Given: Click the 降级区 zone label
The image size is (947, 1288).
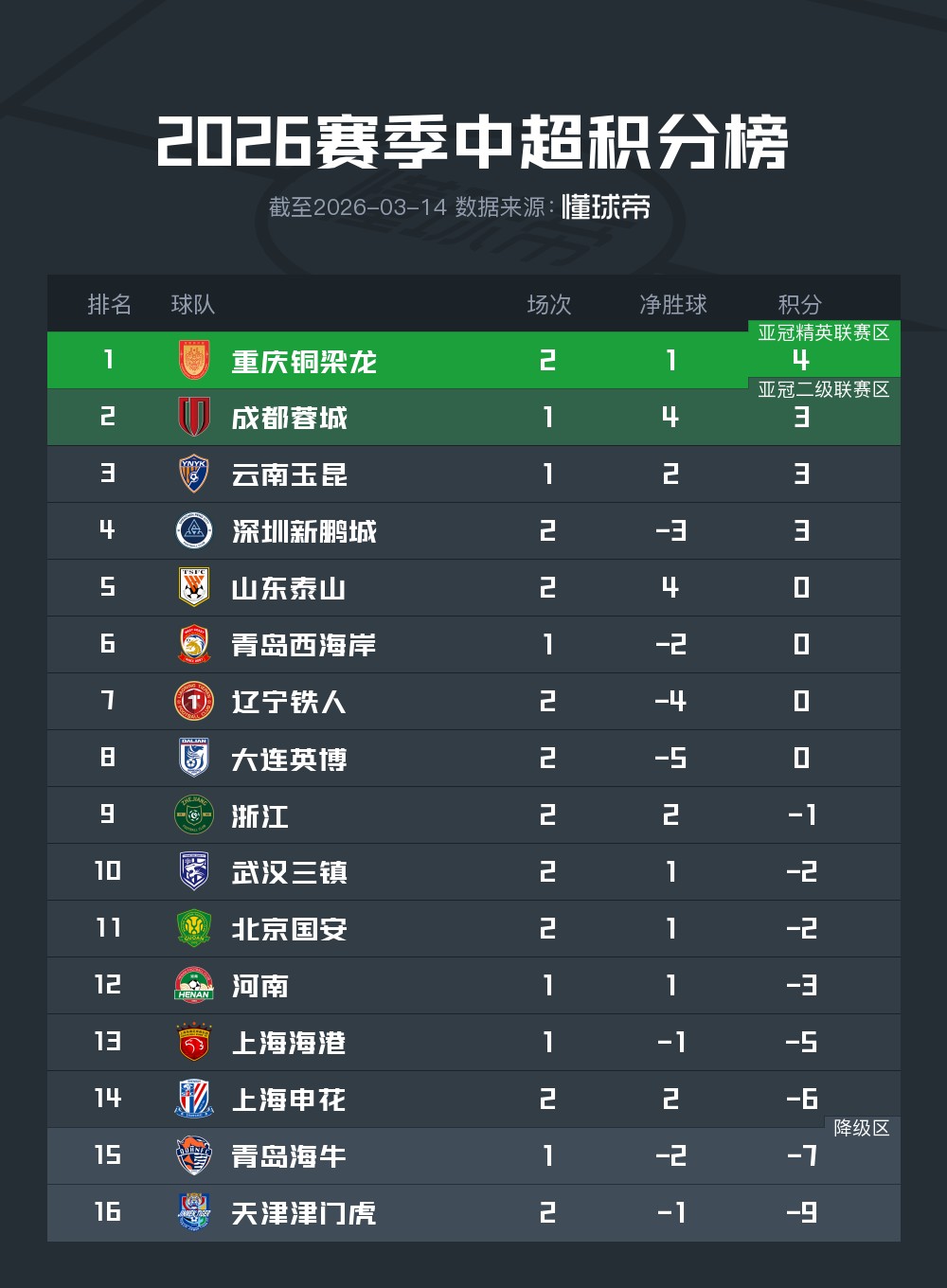Looking at the screenshot, I should click(861, 1128).
